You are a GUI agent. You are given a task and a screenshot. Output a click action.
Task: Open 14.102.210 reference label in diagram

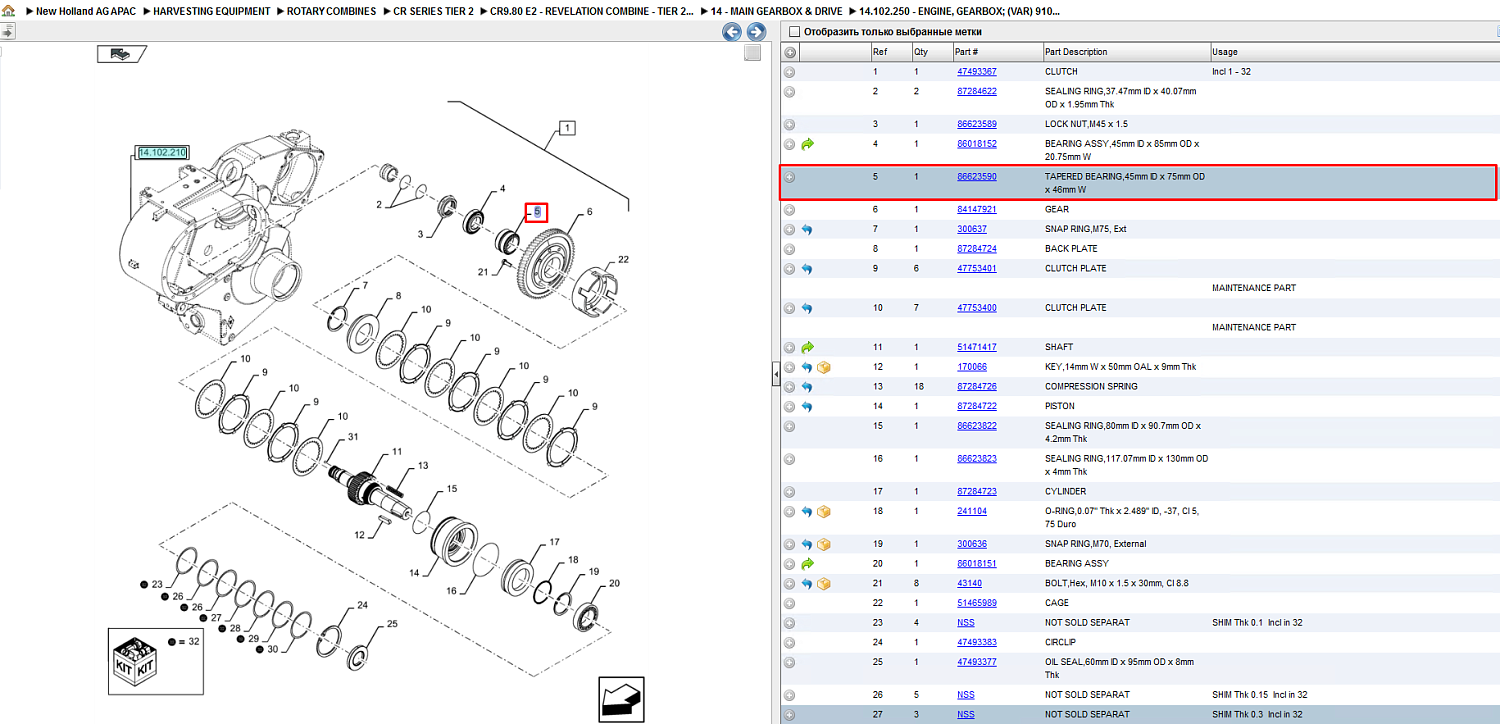tap(162, 152)
